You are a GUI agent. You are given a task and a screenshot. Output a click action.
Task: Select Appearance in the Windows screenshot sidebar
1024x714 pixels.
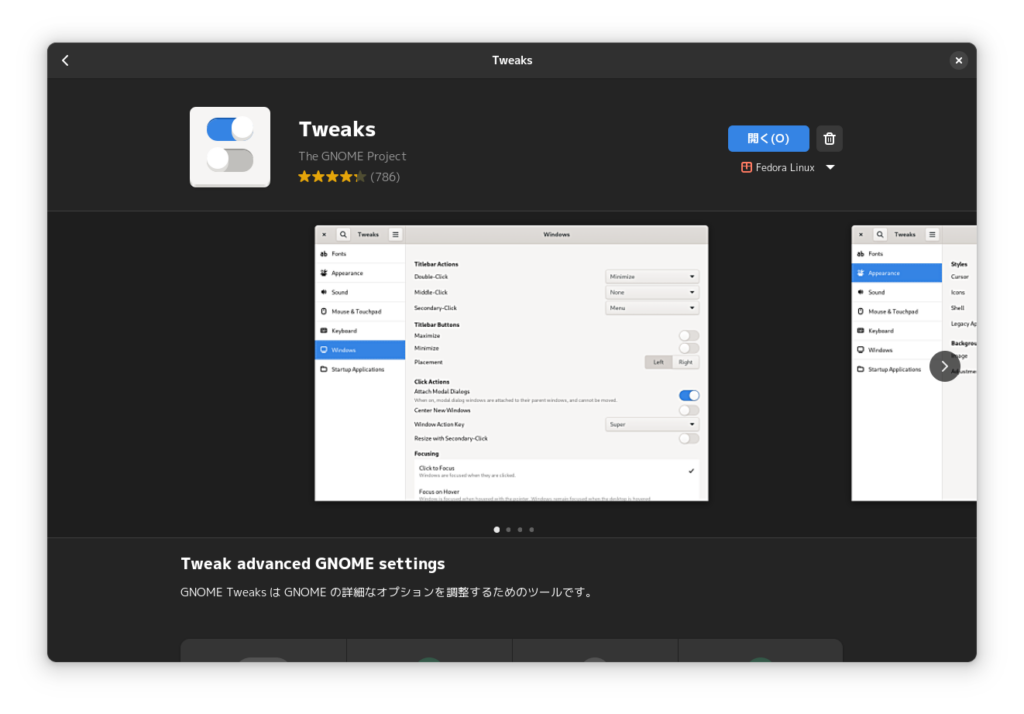[360, 273]
